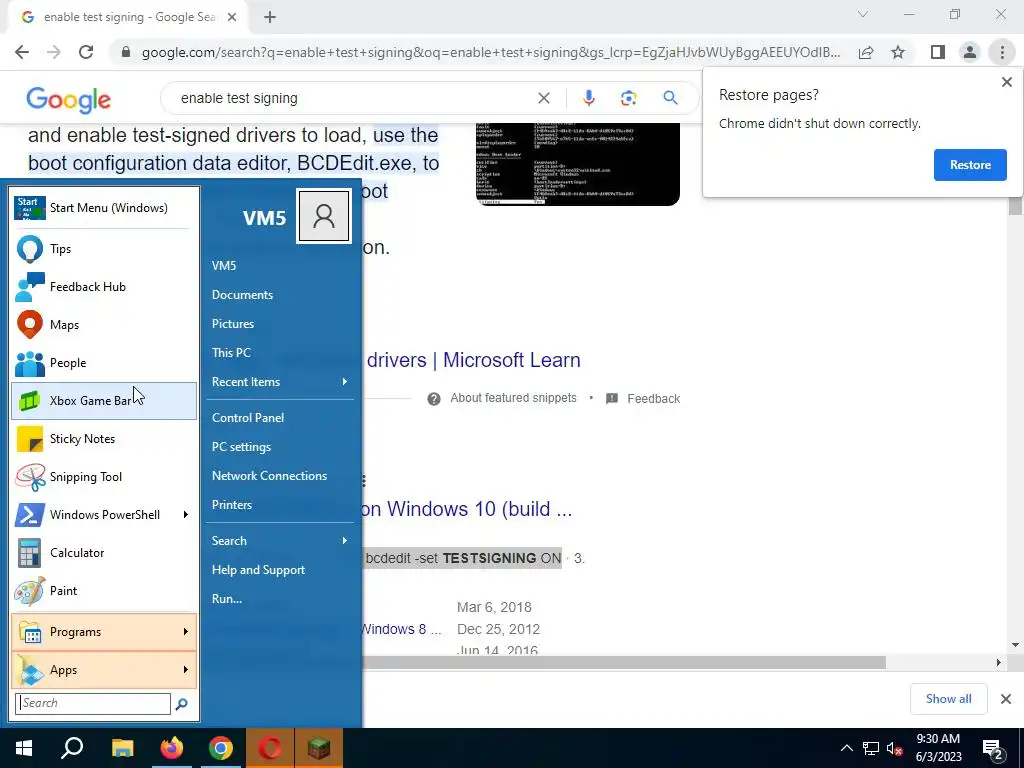Launch Paint

point(104,590)
